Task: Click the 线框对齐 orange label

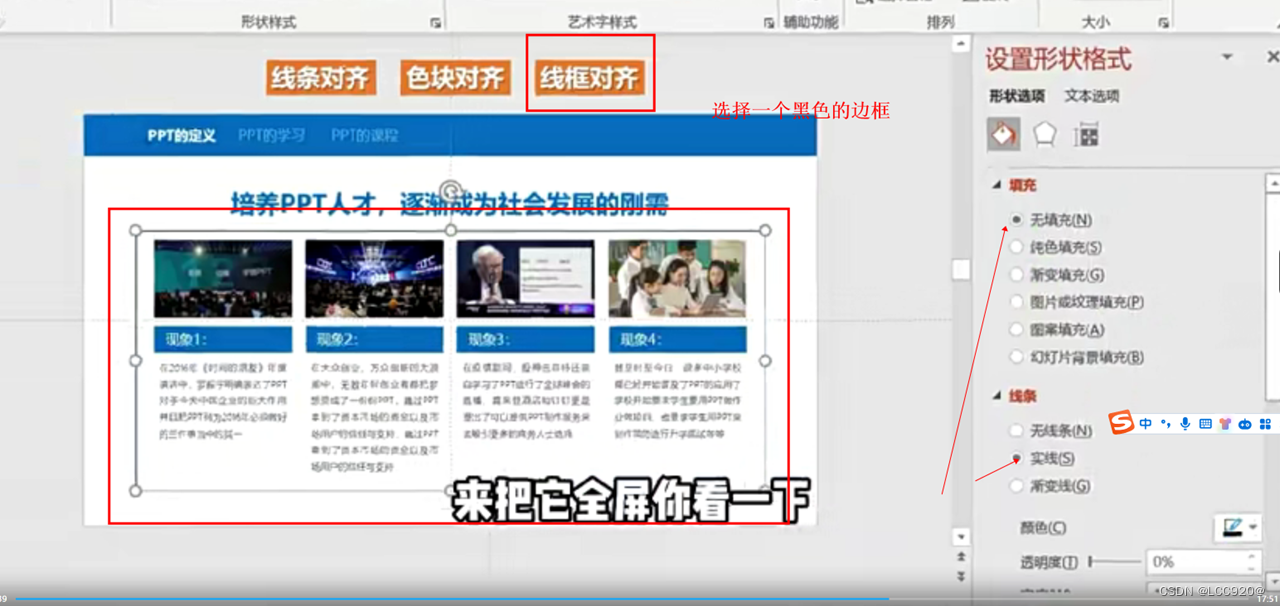Action: pyautogui.click(x=590, y=77)
